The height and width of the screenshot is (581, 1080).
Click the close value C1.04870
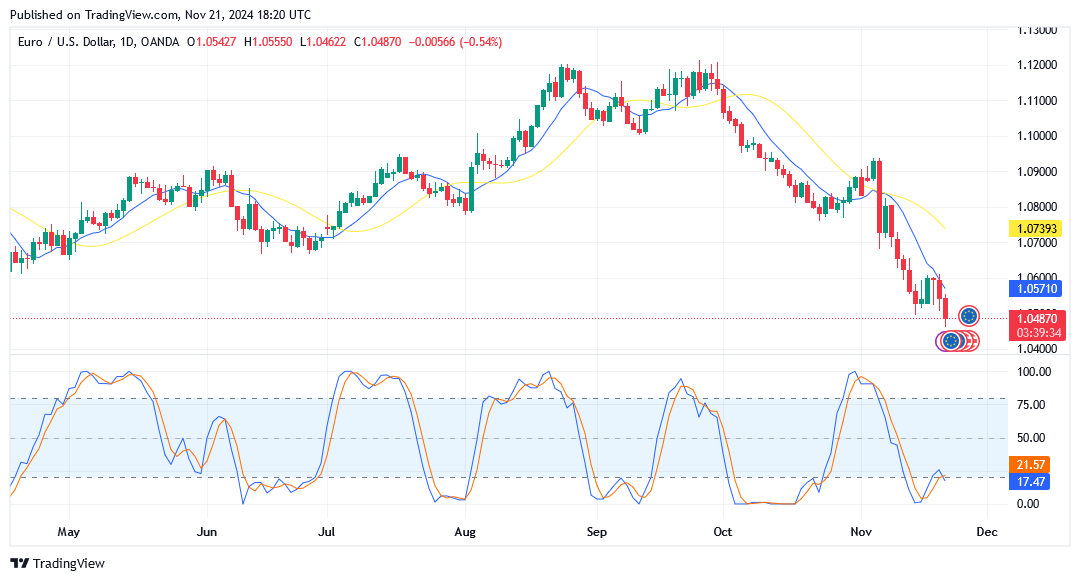(x=377, y=42)
